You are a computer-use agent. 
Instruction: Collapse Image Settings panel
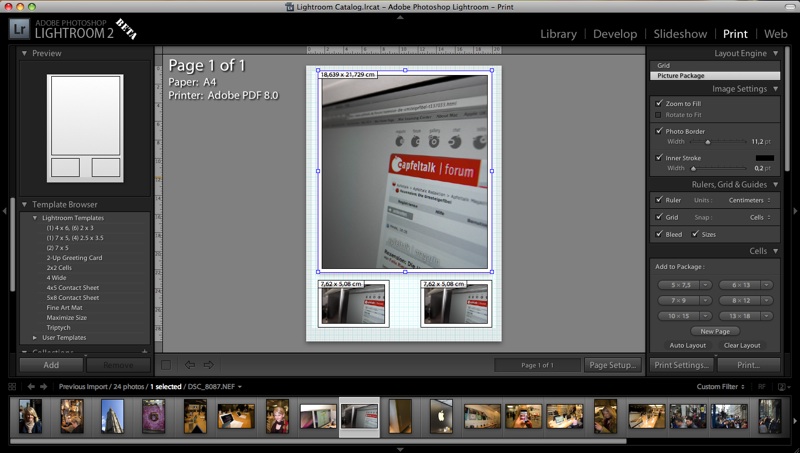(x=776, y=89)
